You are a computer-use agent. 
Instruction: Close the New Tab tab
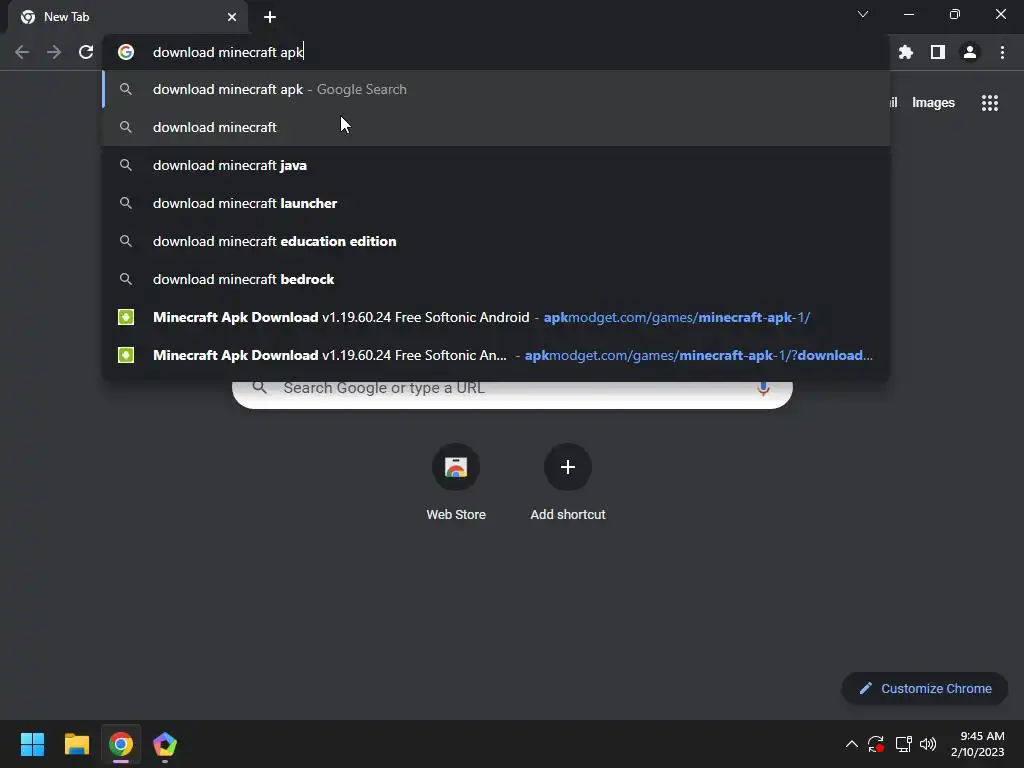click(232, 17)
